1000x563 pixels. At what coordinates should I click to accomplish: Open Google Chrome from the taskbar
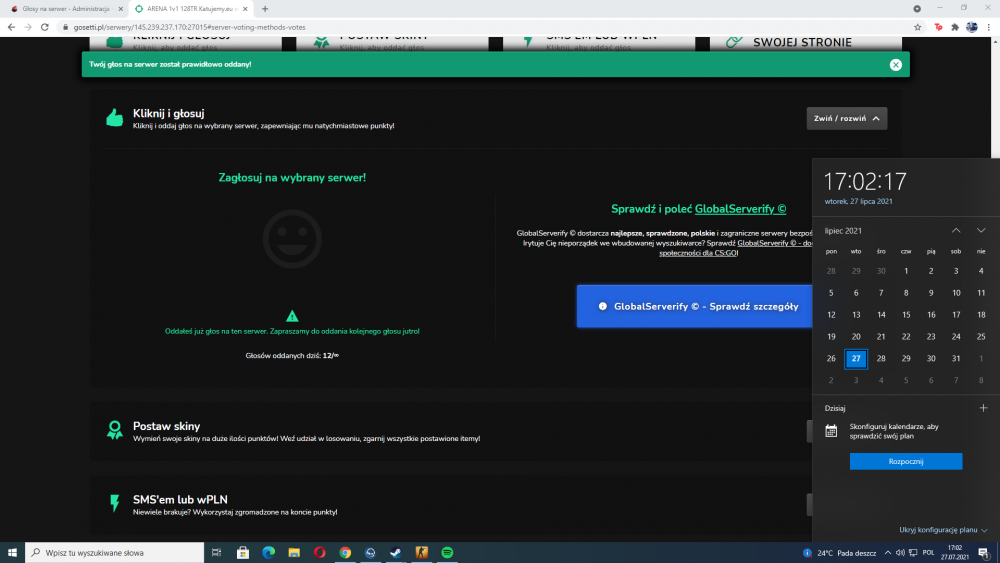(345, 553)
